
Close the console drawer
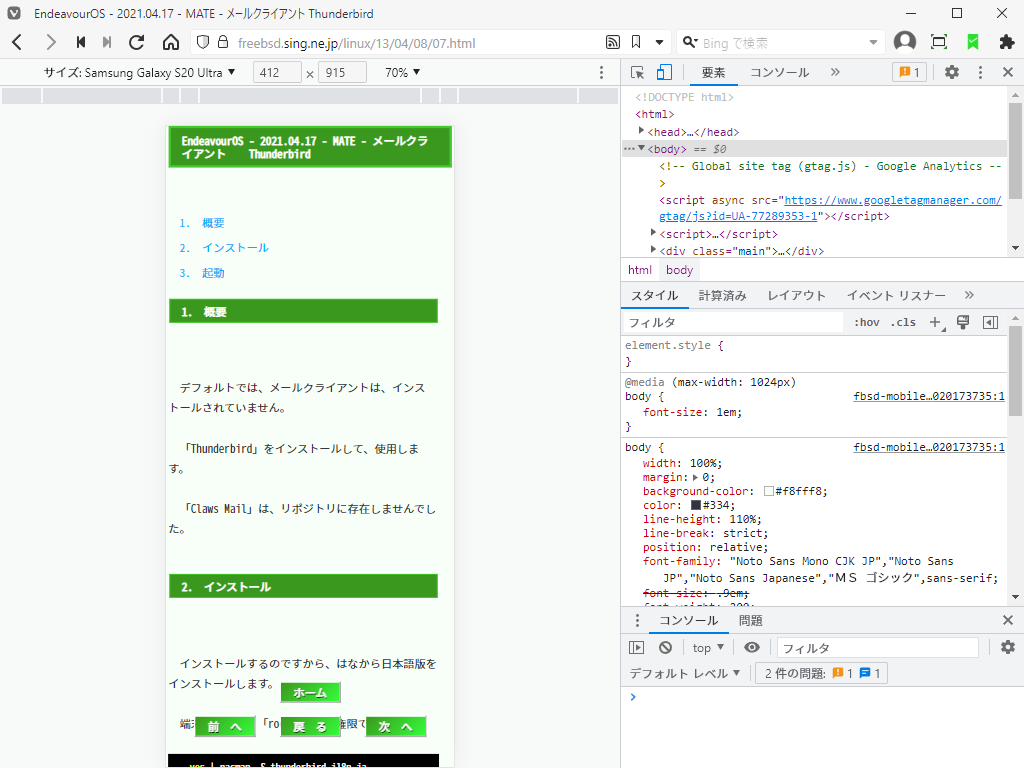[1008, 620]
